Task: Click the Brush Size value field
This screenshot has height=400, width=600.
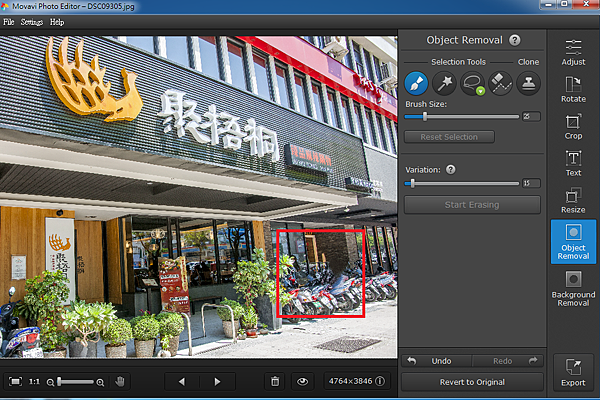Action: (531, 116)
